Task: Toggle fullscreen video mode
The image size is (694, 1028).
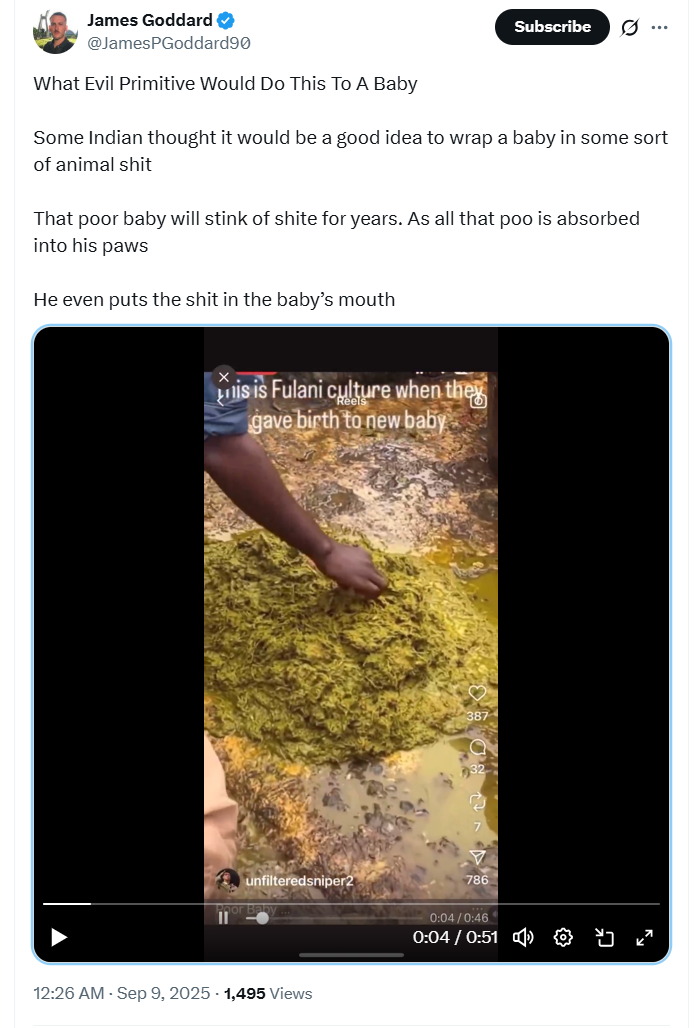Action: 645,937
